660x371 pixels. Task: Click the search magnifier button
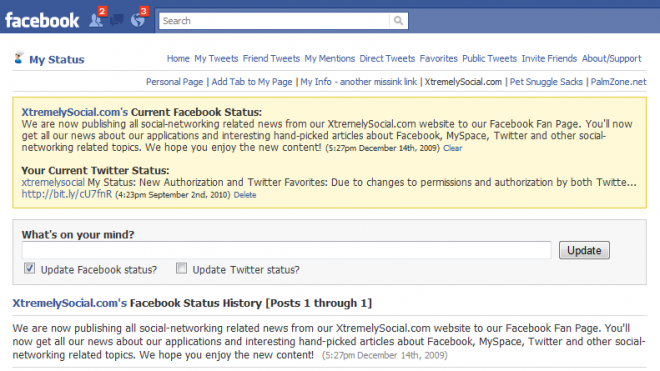coord(398,21)
